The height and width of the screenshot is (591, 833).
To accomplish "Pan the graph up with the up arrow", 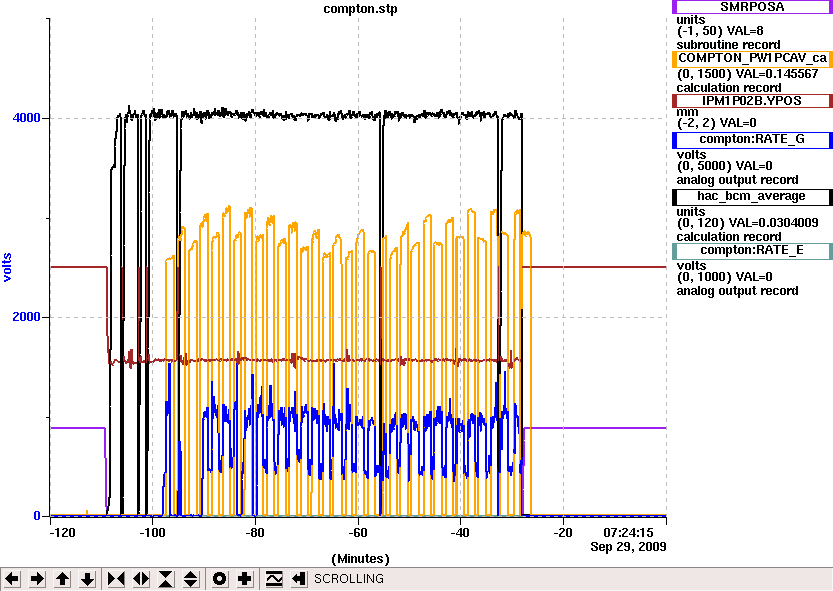I will [63, 579].
